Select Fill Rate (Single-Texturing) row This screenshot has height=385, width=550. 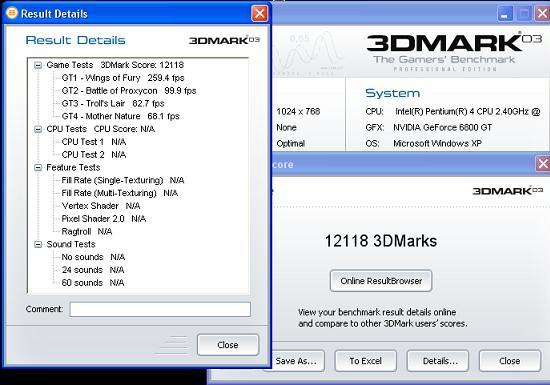[123, 180]
